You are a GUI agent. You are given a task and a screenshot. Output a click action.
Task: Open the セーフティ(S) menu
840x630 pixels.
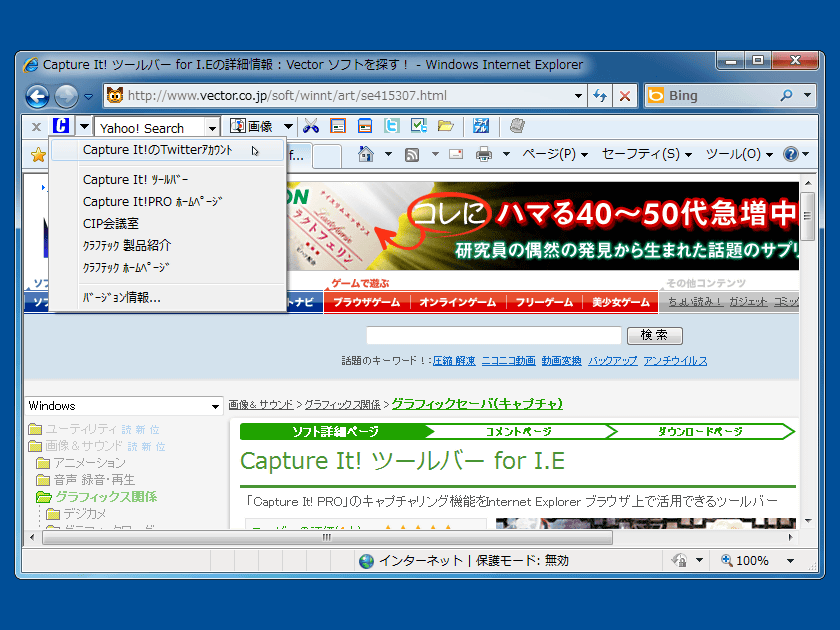(x=647, y=154)
